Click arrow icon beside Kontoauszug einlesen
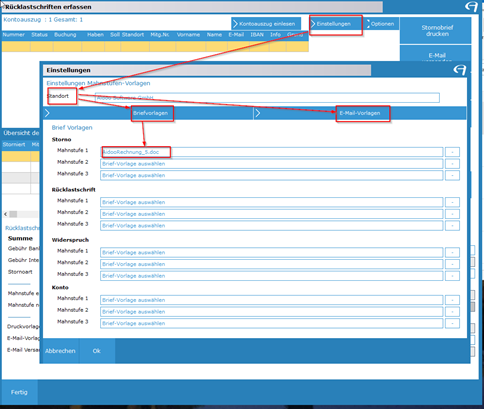Screen dimensions: 484x409 click(235, 24)
